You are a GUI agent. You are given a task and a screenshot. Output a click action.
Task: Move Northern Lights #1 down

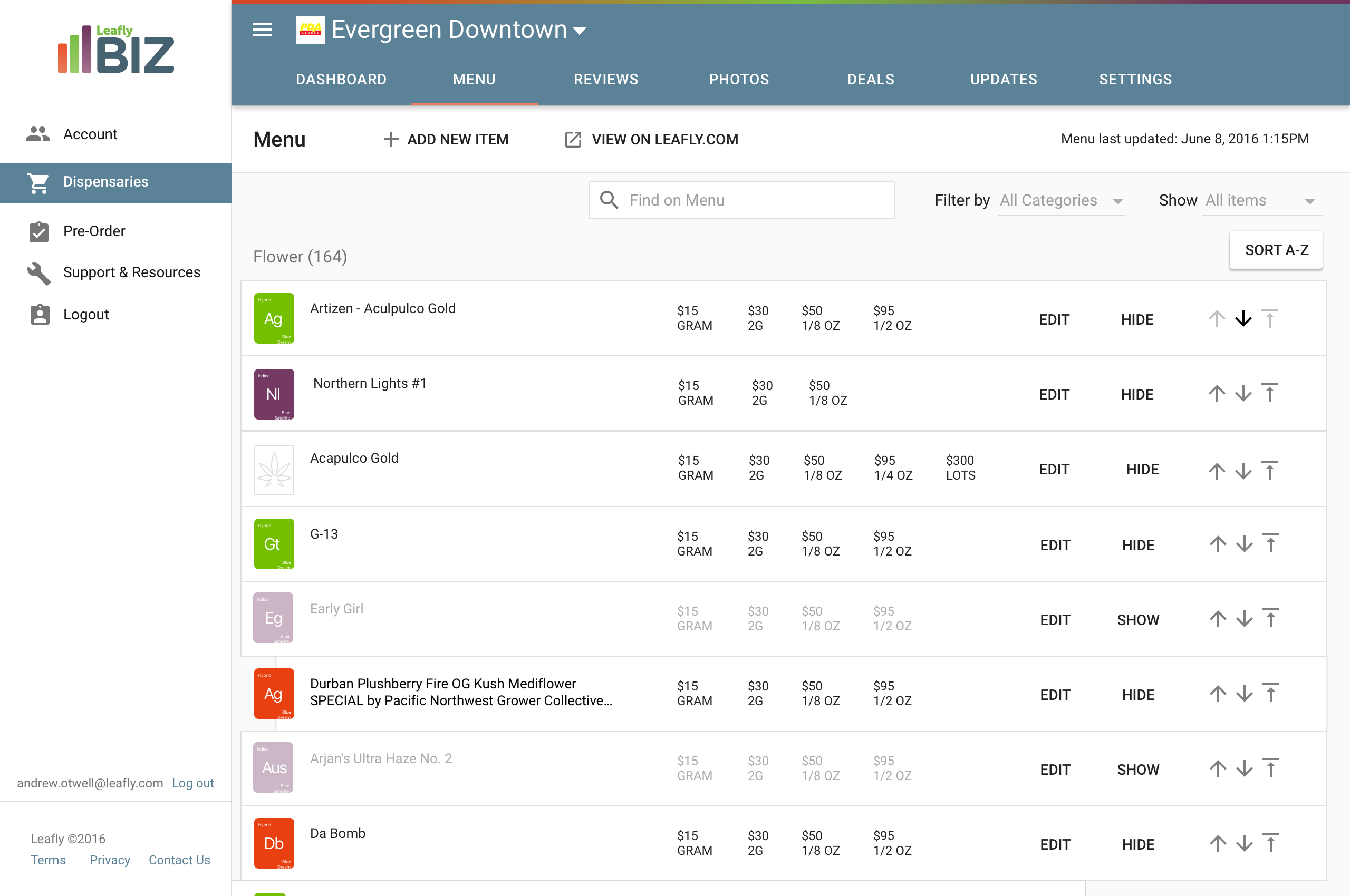1243,394
